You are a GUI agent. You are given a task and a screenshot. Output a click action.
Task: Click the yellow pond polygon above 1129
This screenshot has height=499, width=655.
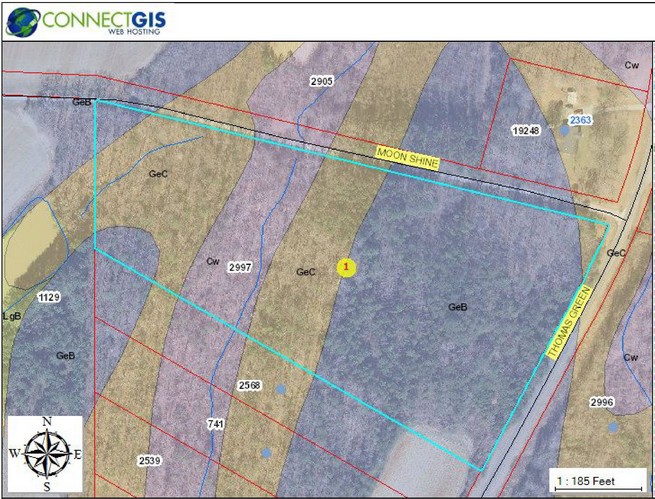point(35,242)
